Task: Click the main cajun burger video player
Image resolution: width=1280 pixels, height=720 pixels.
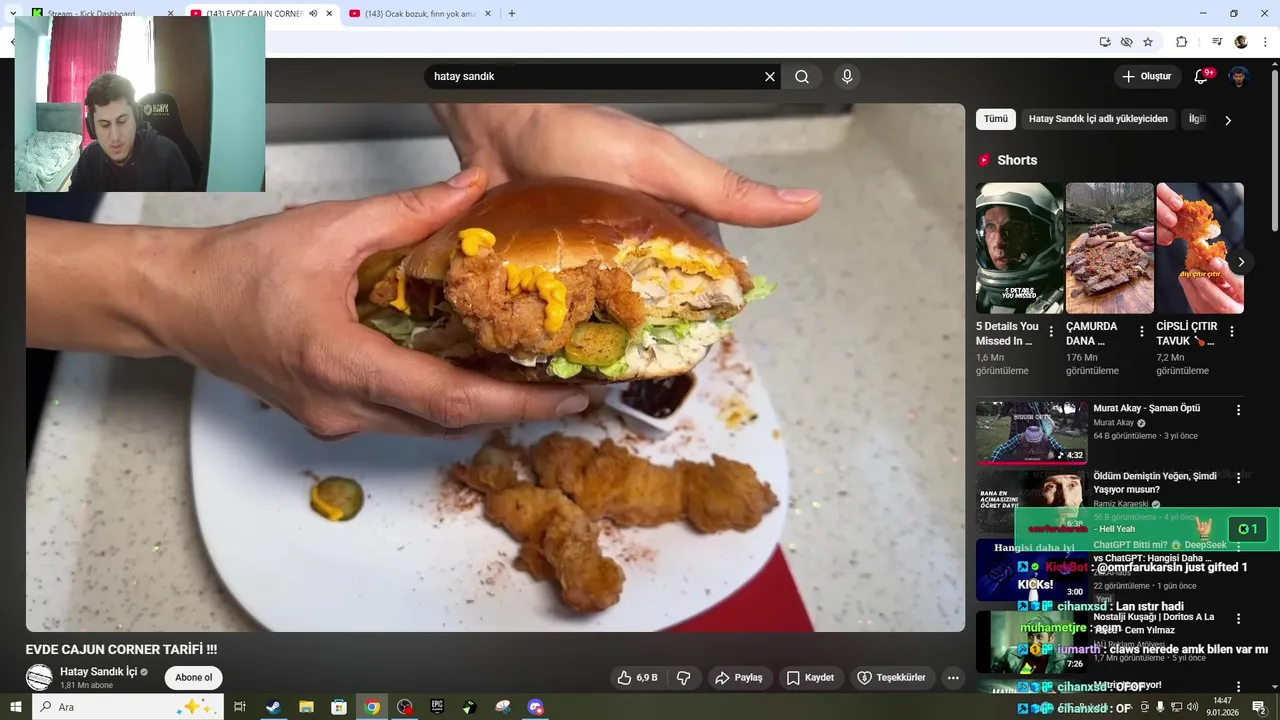Action: pos(495,367)
